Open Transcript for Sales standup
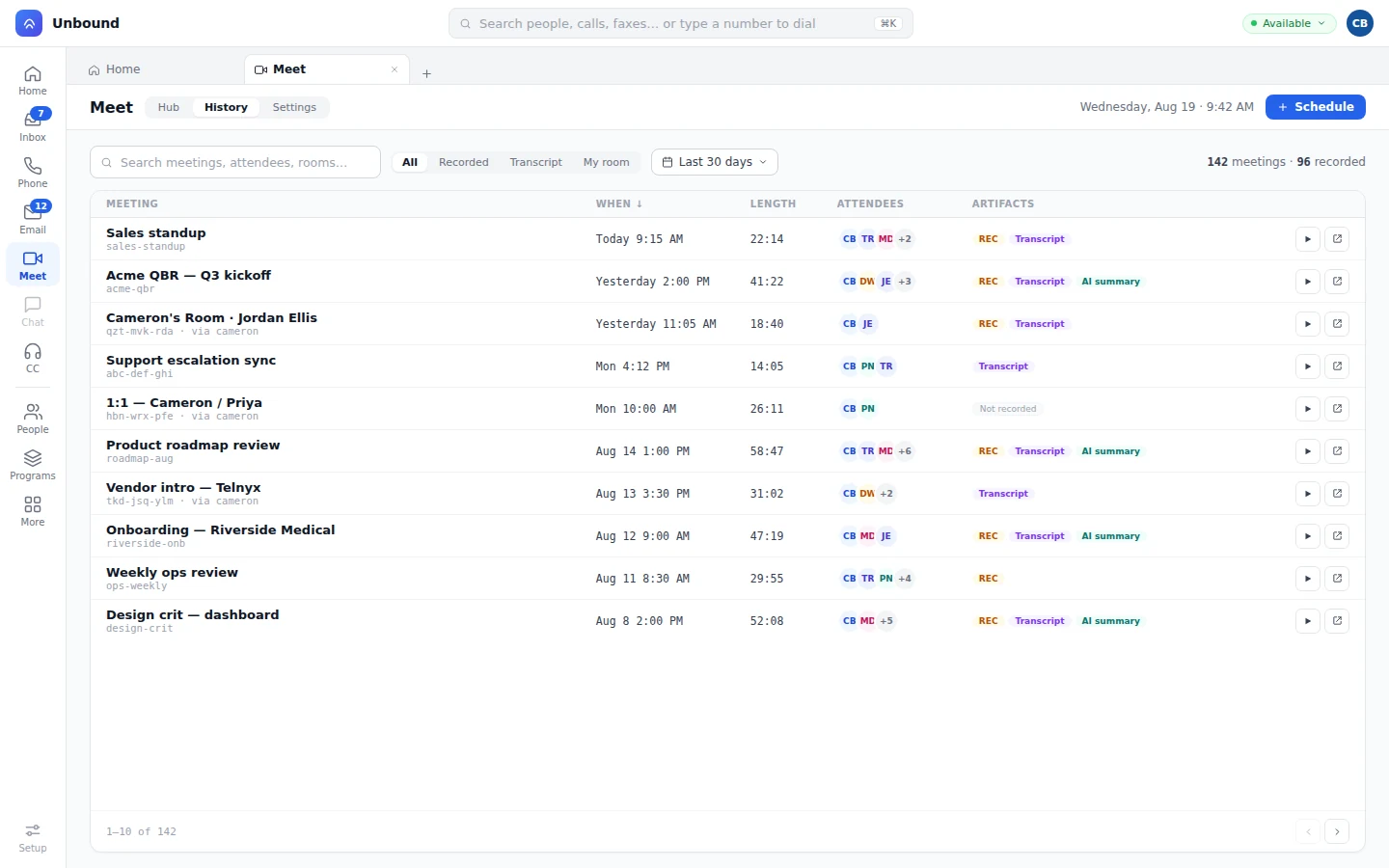 [x=1040, y=239]
